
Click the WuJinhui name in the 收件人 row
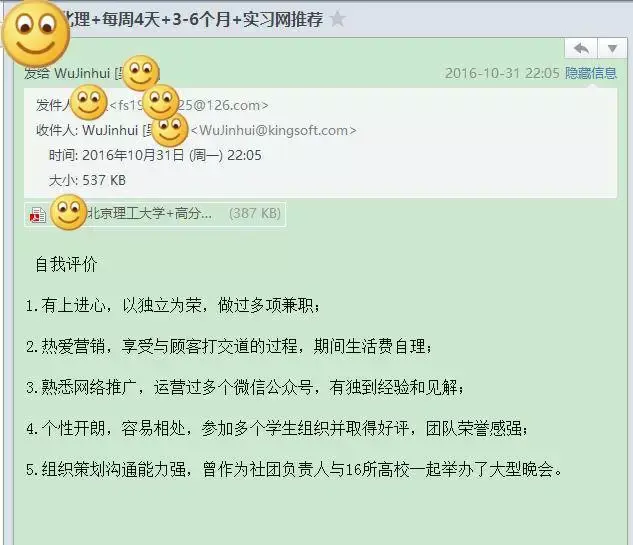click(x=110, y=130)
